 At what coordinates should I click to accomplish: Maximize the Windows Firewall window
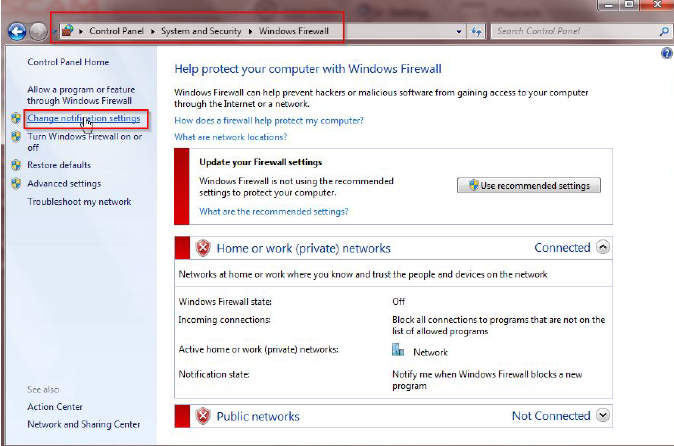tap(629, 5)
